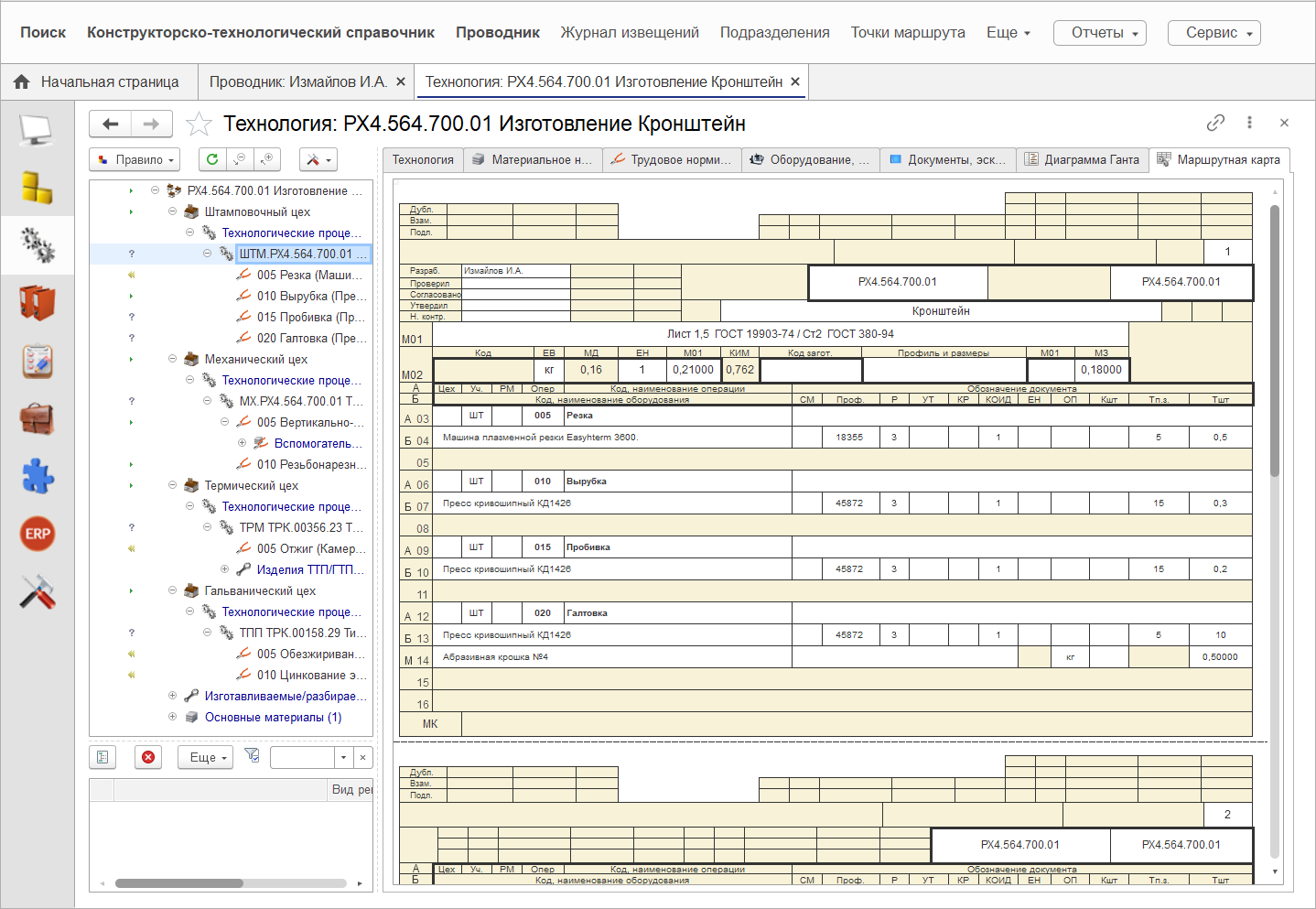Image resolution: width=1316 pixels, height=909 pixels.
Task: Close the Технология: РХ4.564.700.01 tab
Action: (795, 81)
